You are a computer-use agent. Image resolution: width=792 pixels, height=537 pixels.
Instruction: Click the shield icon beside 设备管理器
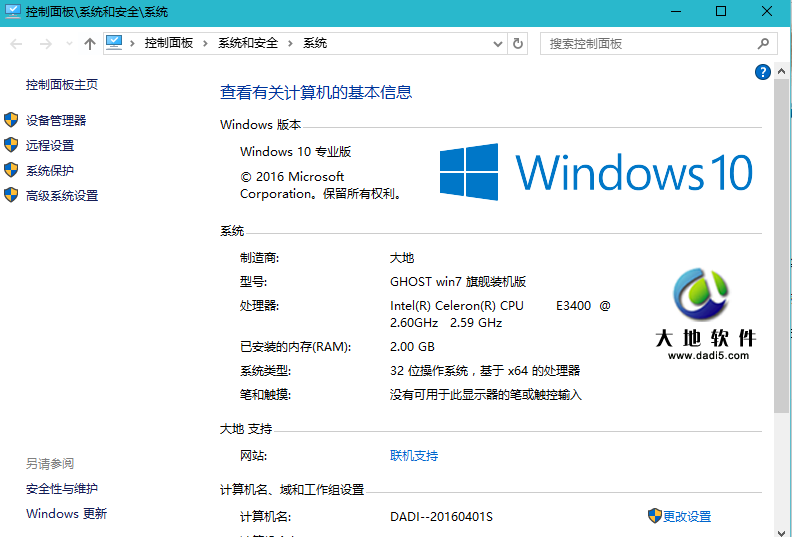pos(11,120)
